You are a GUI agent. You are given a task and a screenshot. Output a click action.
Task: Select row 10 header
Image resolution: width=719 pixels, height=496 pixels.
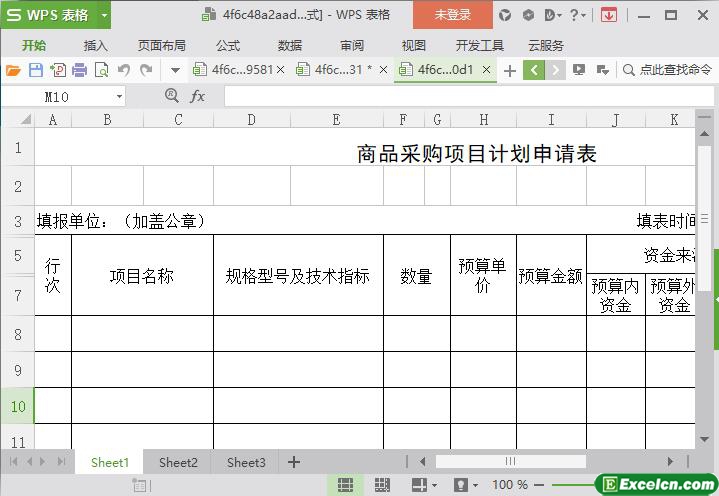pos(17,406)
